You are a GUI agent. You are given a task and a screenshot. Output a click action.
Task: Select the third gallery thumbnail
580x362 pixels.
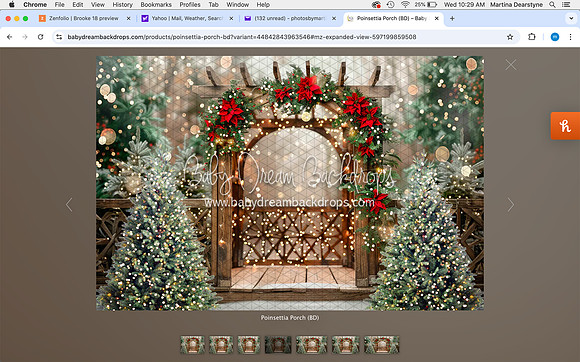[x=249, y=345]
